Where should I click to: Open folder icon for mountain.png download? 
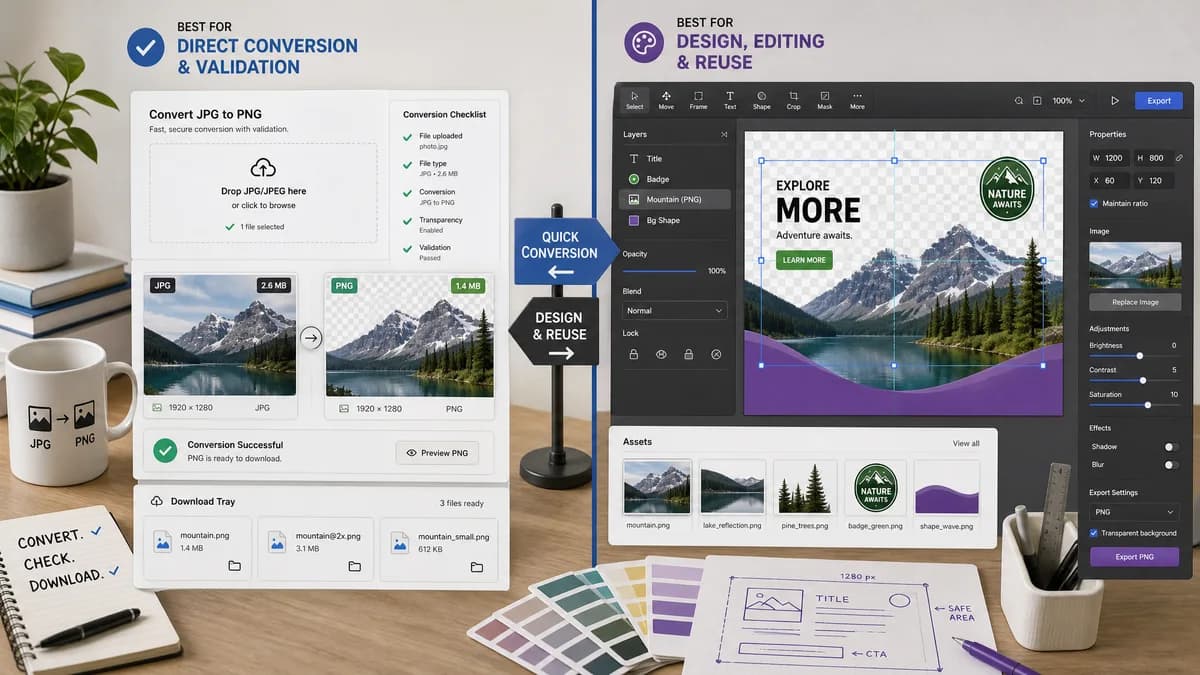pos(234,566)
